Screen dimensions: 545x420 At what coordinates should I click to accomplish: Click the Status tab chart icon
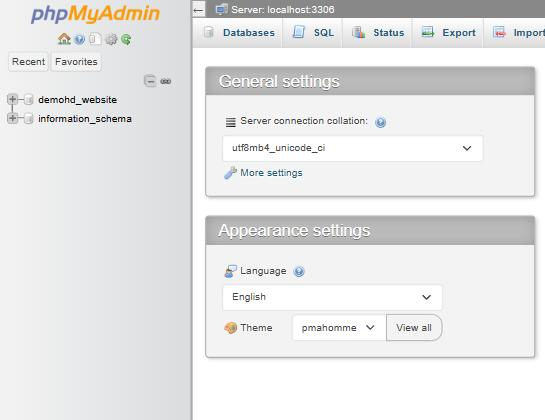(x=358, y=32)
